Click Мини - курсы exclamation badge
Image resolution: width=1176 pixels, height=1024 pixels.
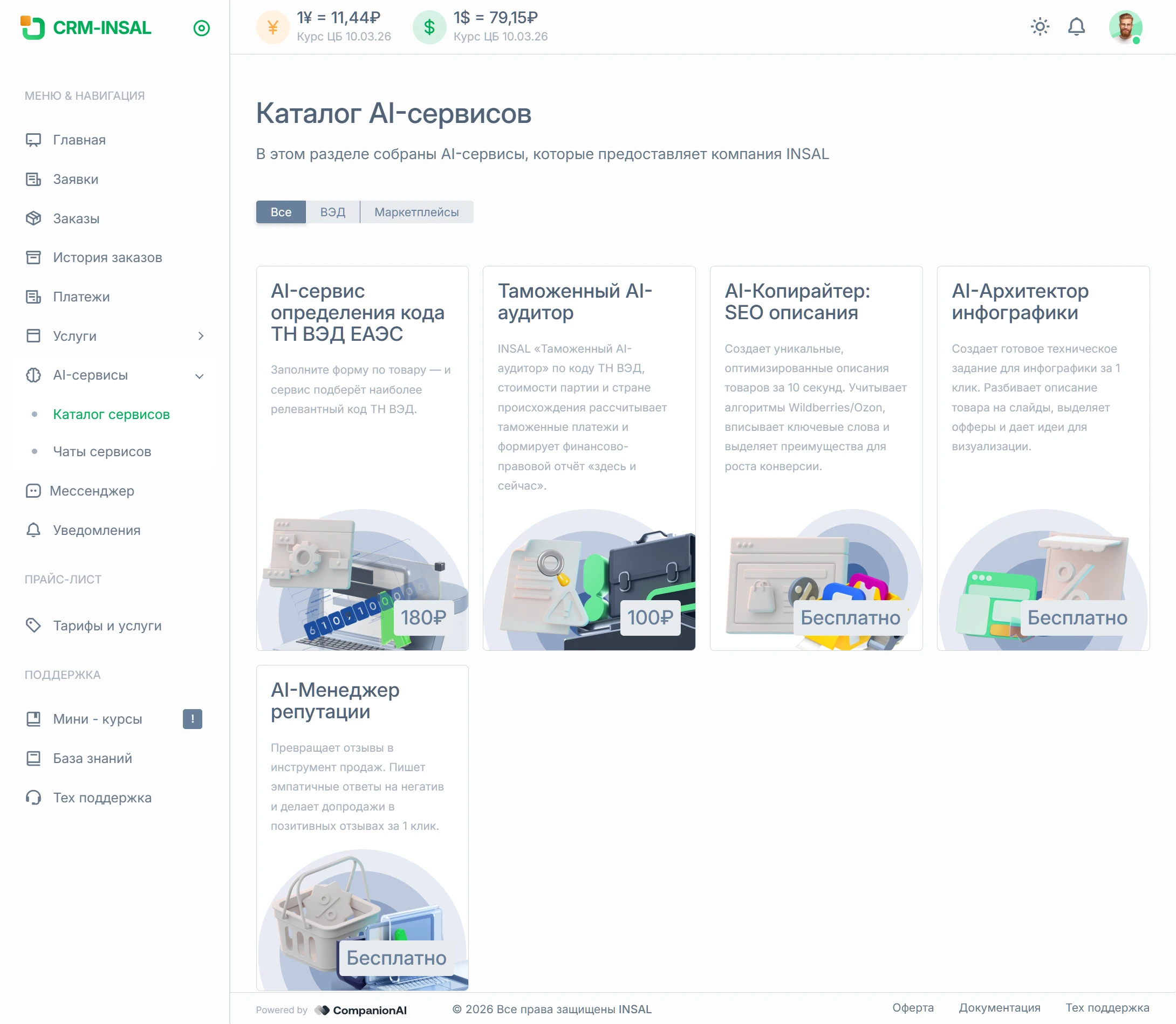(192, 719)
